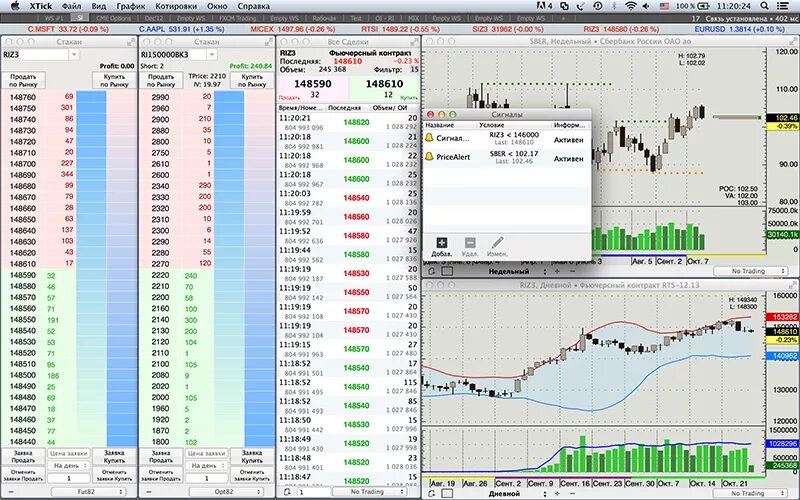This screenshot has height=500, width=800.
Task: Click Заявка Продать in RIZ3 Стакан
Action: click(x=23, y=457)
